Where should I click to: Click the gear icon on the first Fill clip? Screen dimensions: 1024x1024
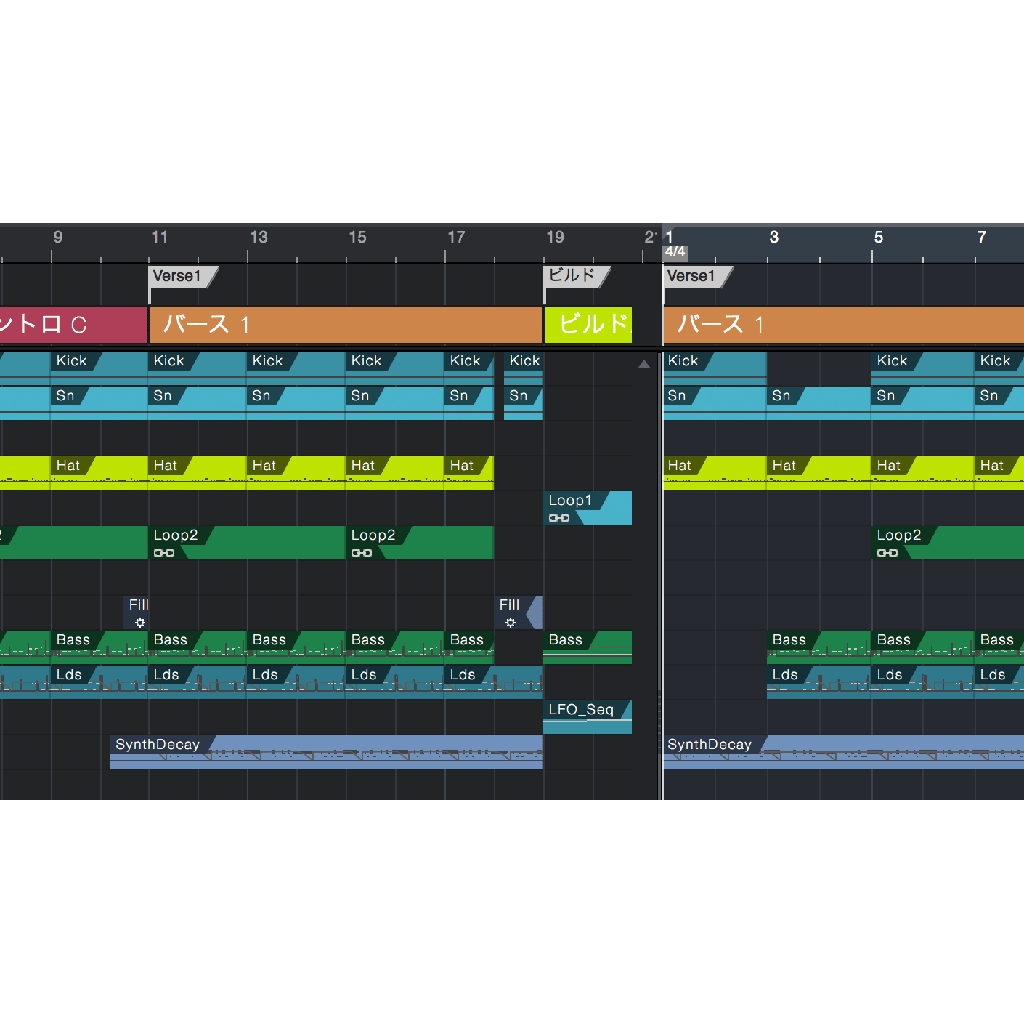tap(140, 623)
